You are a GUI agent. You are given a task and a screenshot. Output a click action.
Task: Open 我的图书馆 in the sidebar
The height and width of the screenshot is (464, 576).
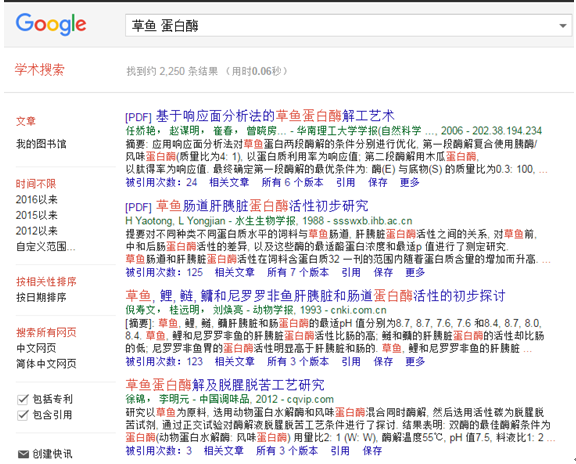tap(41, 144)
